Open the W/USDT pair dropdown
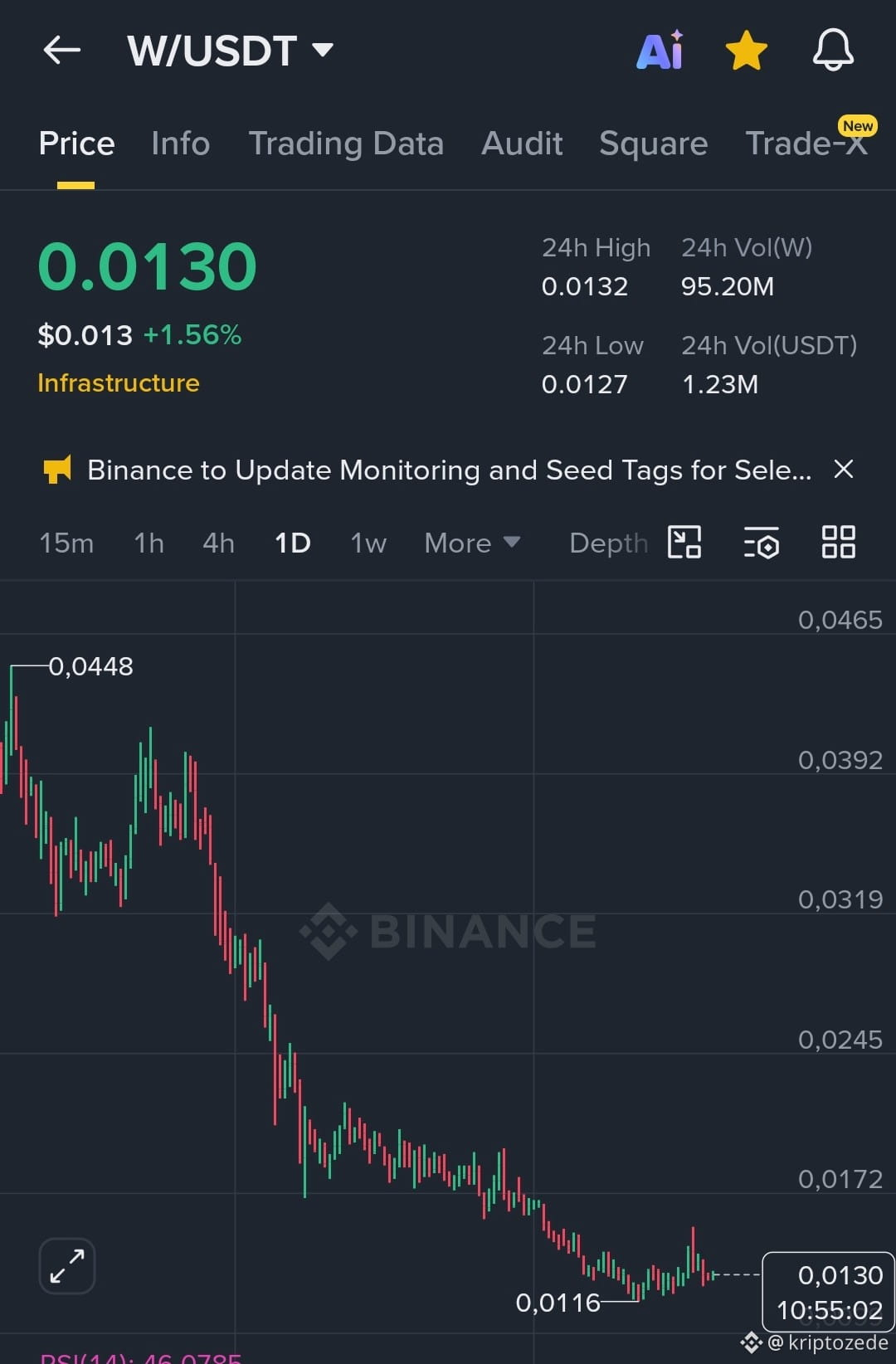Image resolution: width=896 pixels, height=1364 pixels. pos(231,51)
